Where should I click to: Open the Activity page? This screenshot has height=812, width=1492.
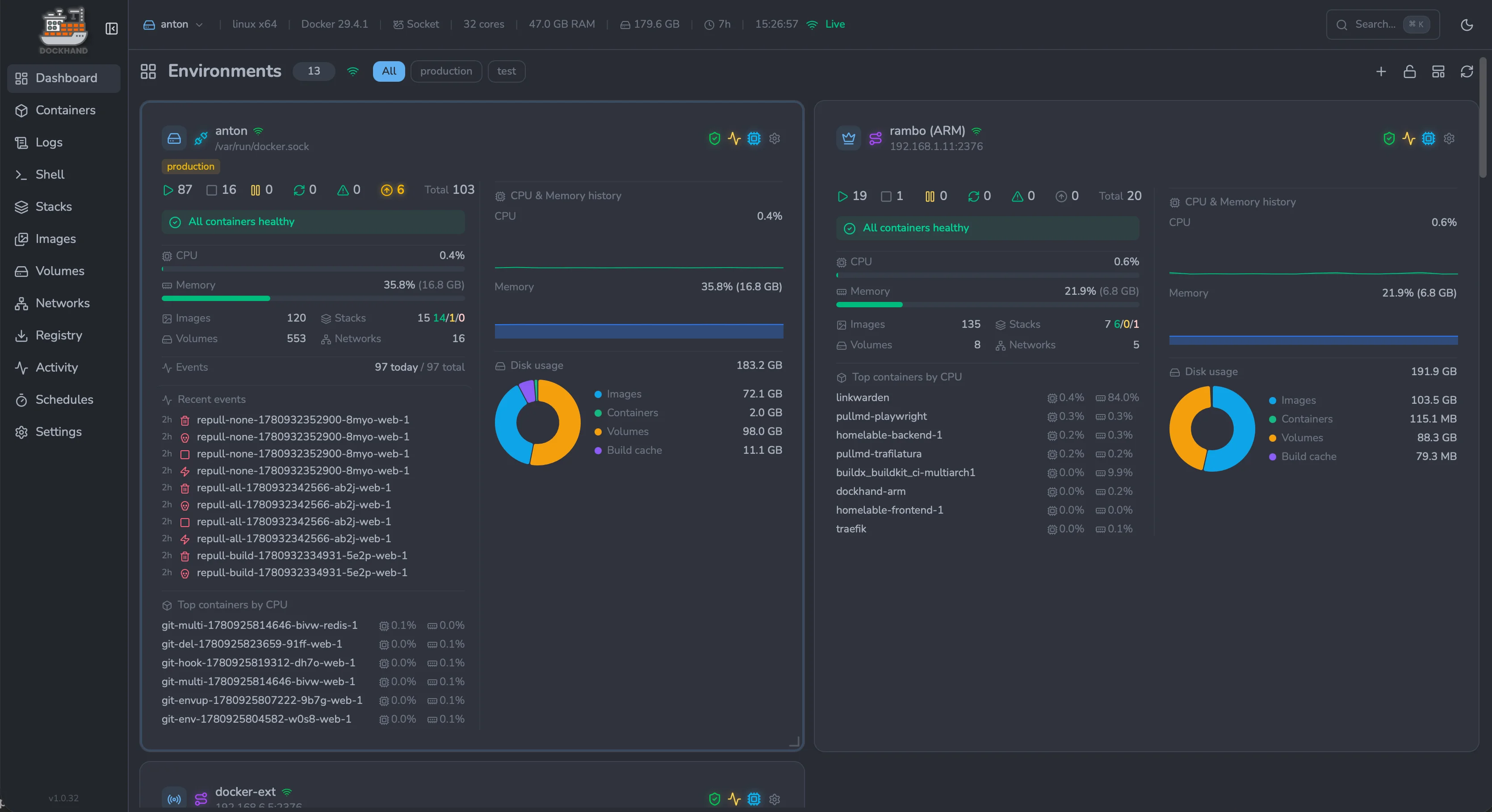click(64, 367)
